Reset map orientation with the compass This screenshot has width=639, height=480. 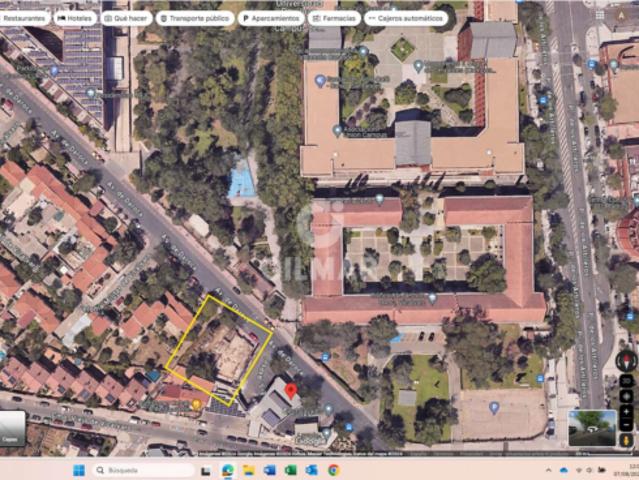626,361
